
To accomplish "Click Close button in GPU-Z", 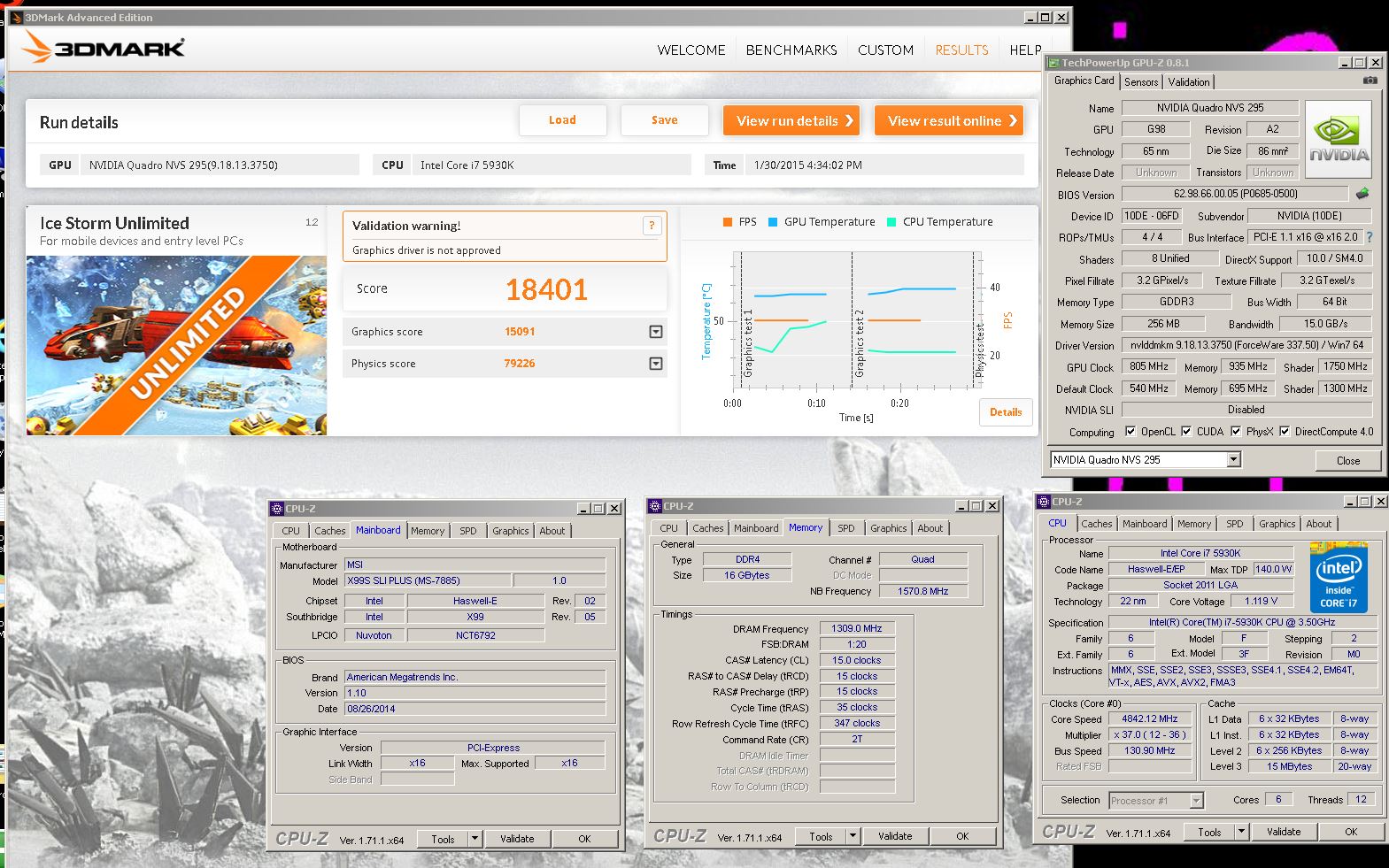I will (1347, 460).
